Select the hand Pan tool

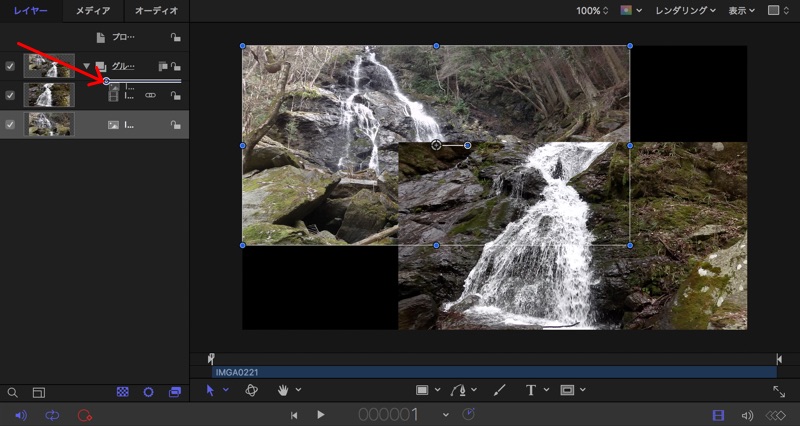pyautogui.click(x=284, y=390)
